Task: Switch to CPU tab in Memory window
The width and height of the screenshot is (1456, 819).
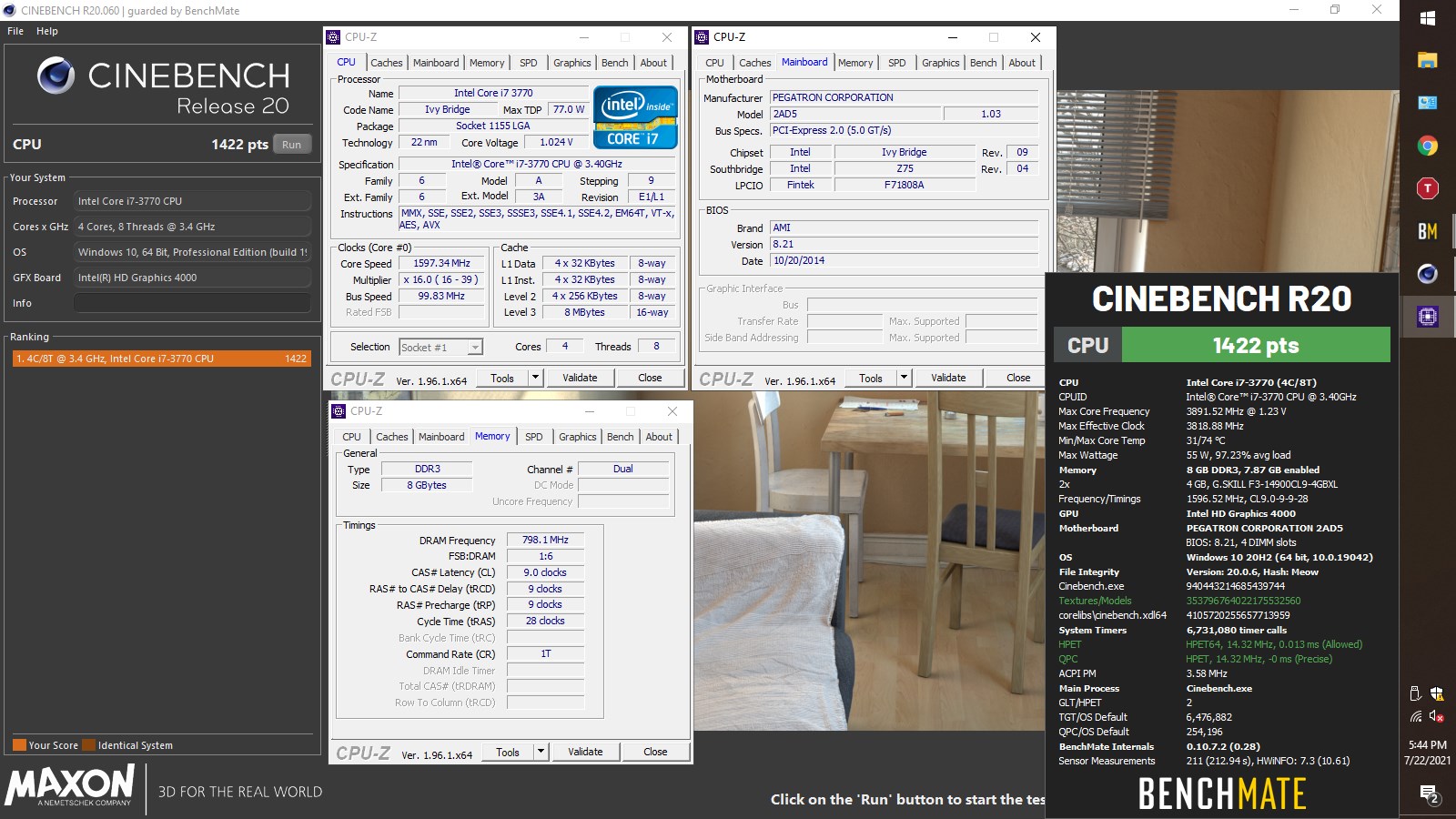Action: point(351,437)
